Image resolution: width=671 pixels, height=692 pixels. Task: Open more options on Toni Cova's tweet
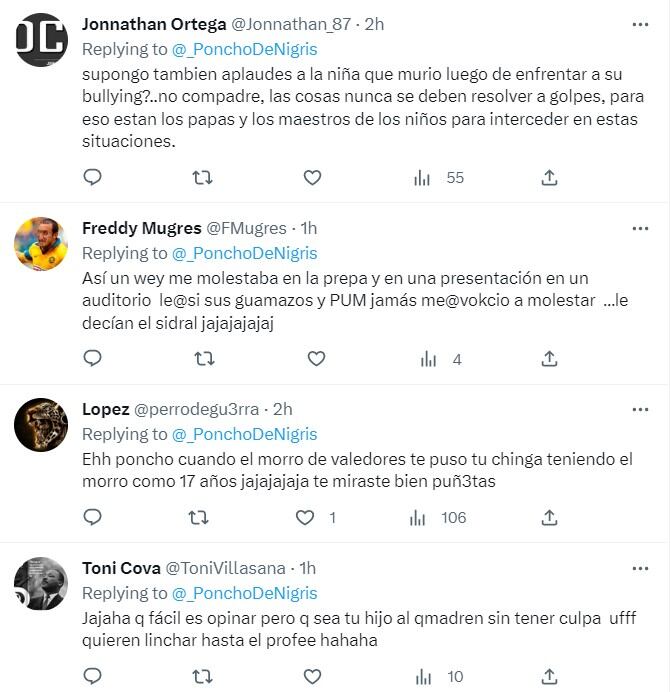coord(640,568)
